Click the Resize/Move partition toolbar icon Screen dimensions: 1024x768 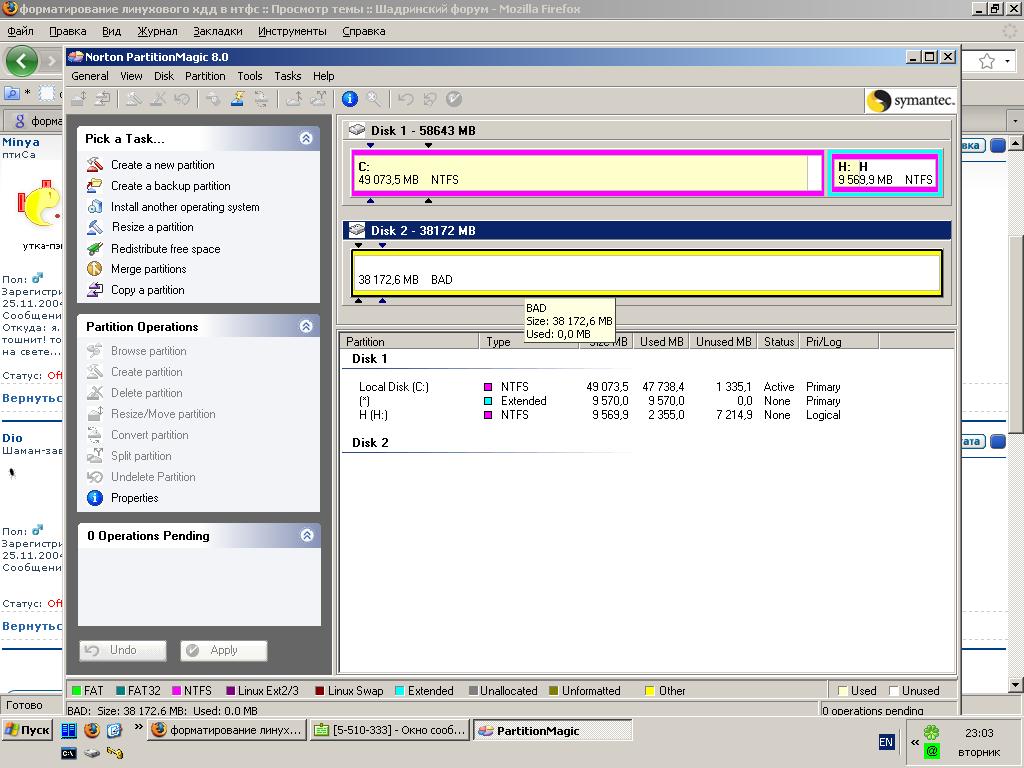[x=79, y=99]
